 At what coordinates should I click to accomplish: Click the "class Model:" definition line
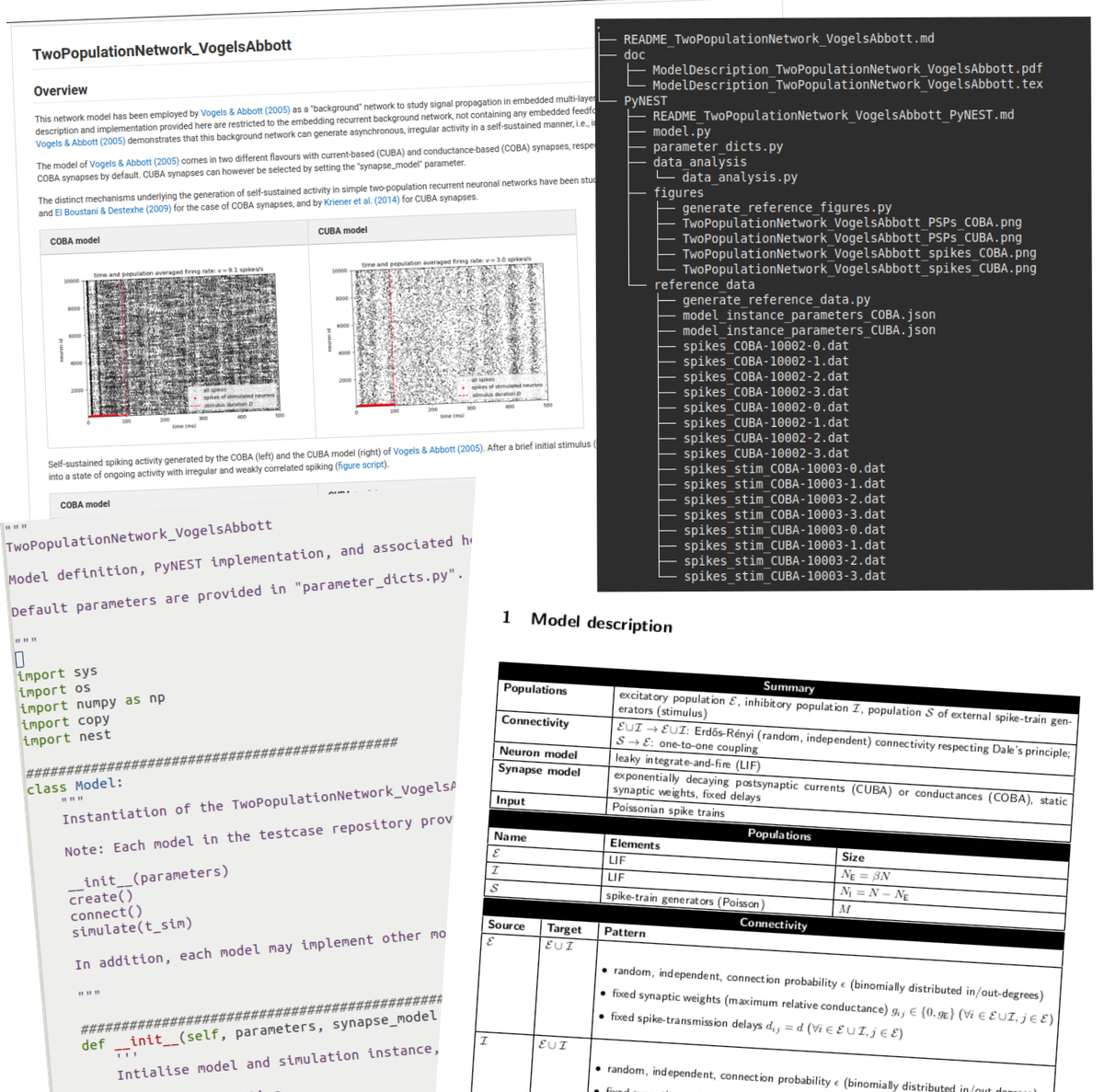pyautogui.click(x=75, y=786)
